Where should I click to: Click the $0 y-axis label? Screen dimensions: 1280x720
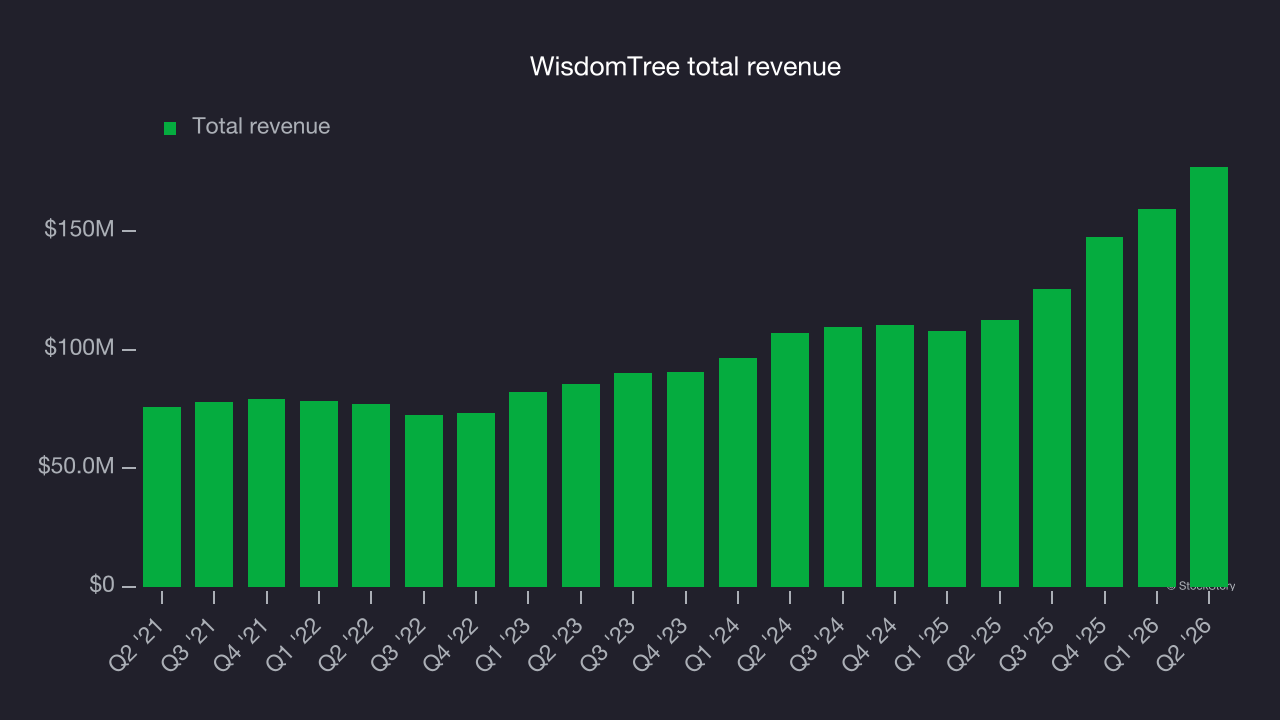point(101,584)
